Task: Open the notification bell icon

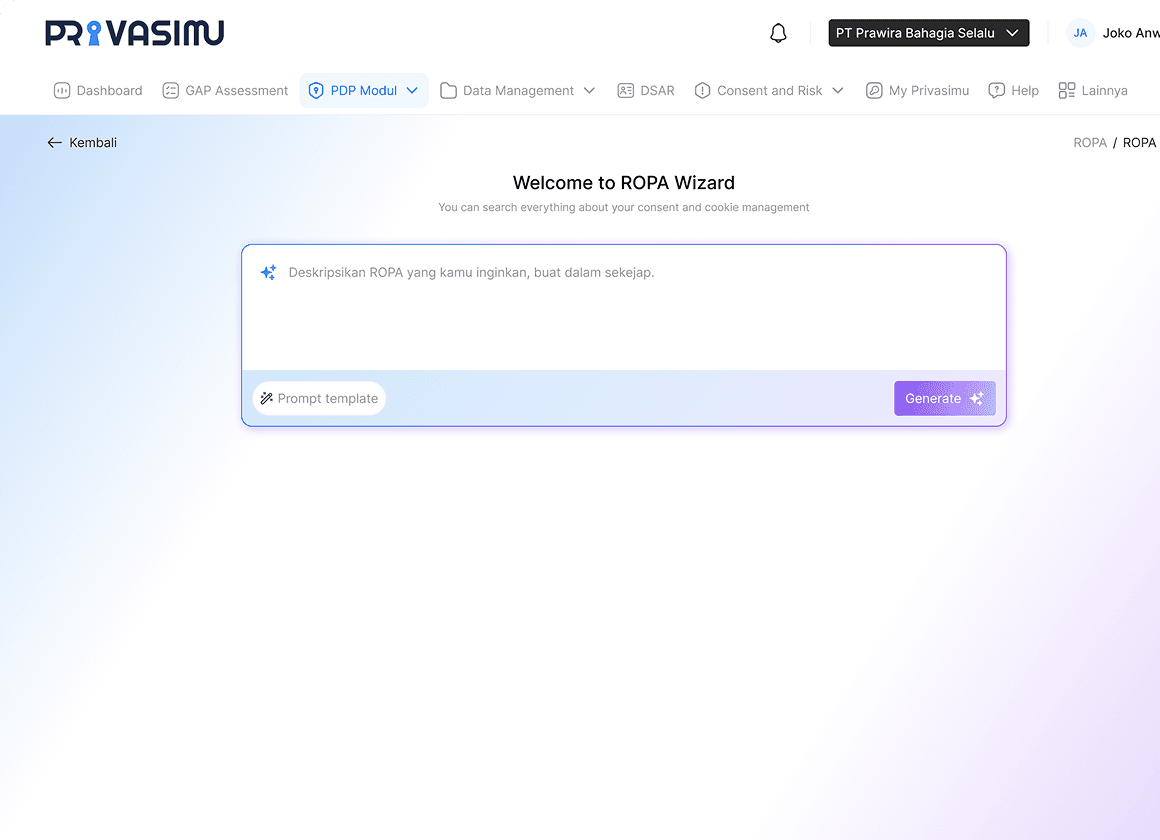Action: point(778,33)
